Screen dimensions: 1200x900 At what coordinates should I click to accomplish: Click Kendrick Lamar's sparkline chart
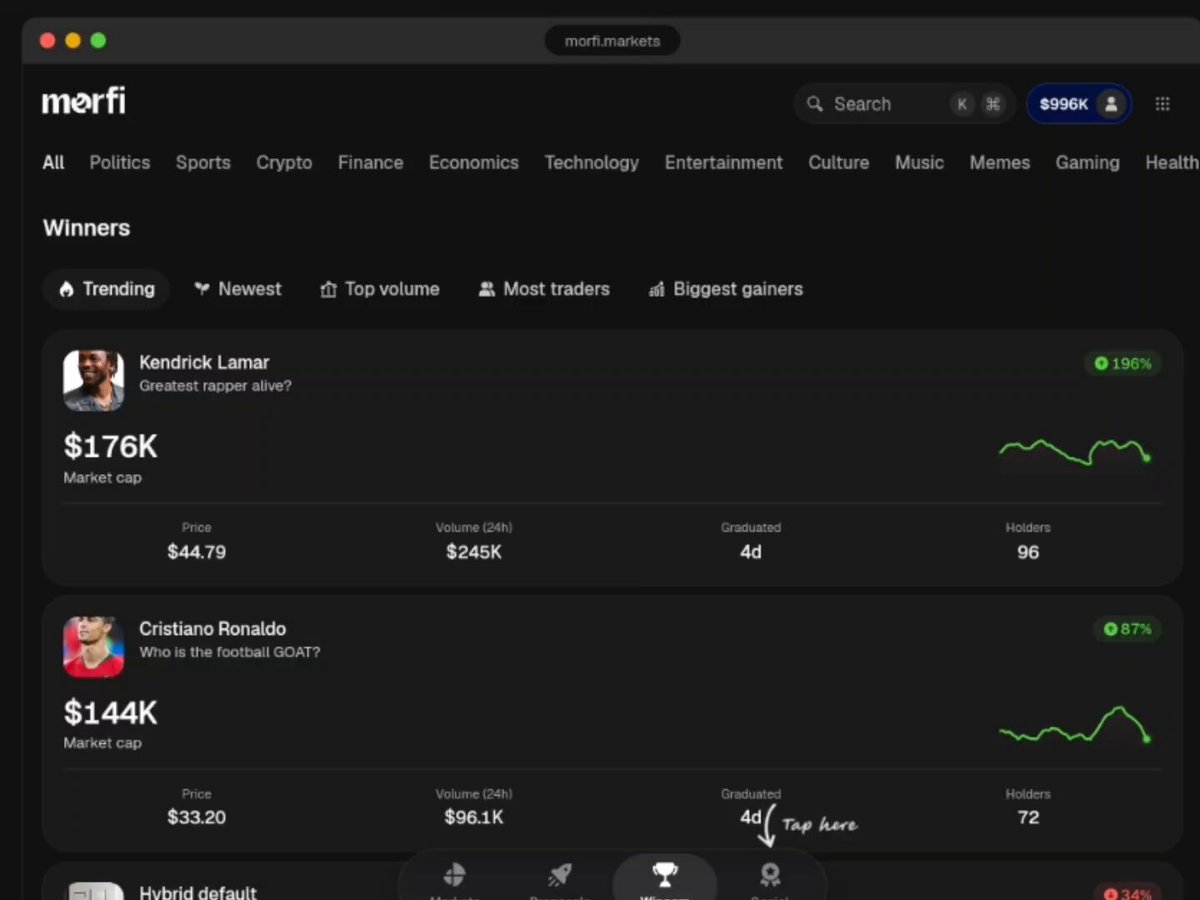tap(1076, 452)
